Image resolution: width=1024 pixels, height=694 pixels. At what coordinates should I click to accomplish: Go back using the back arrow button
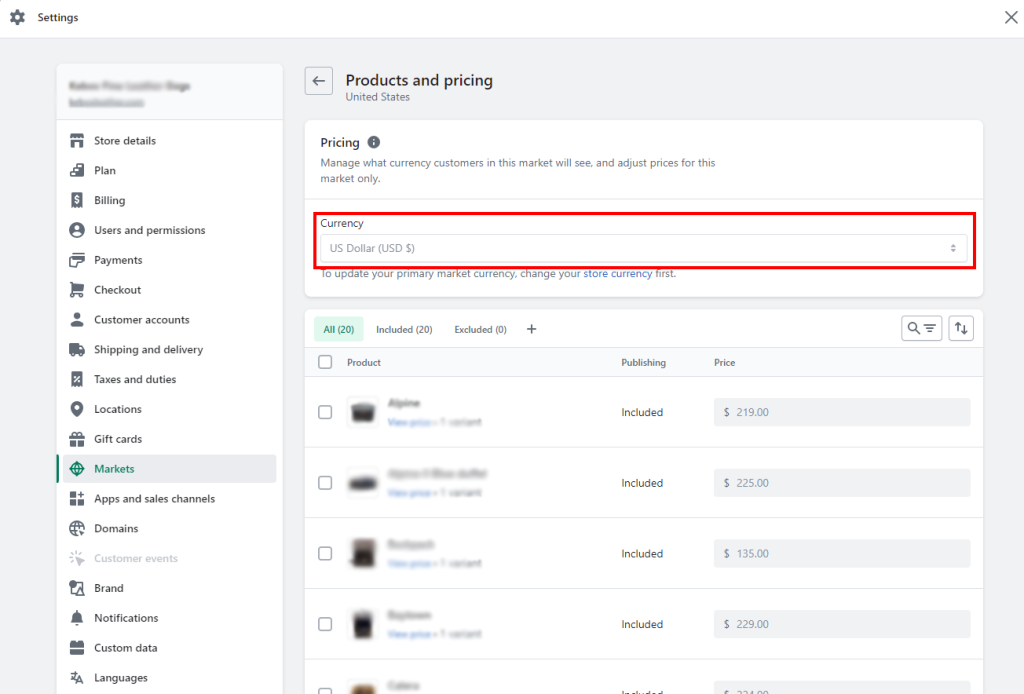(x=318, y=81)
